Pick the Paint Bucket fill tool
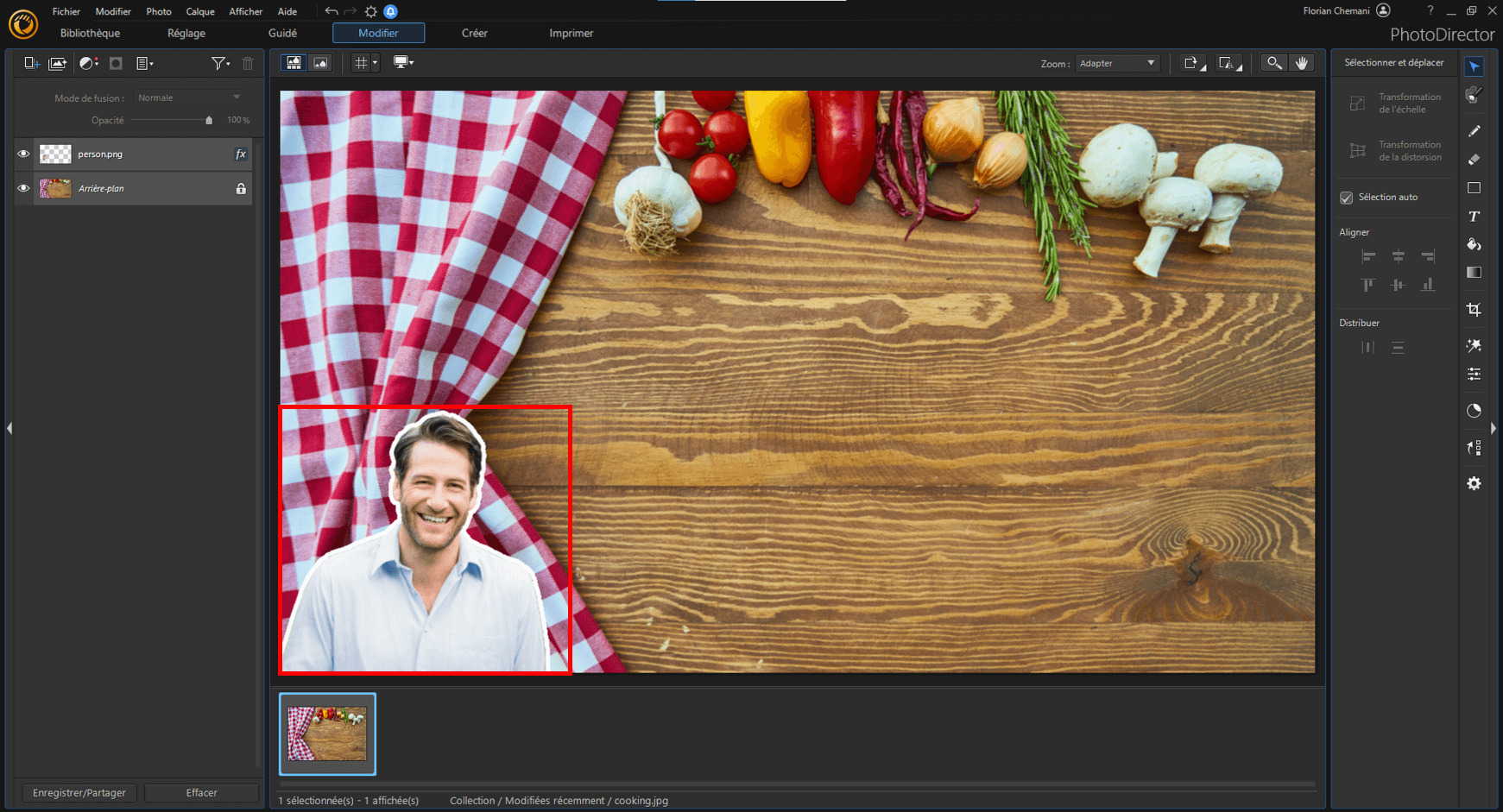Screen dimensions: 1503x812 click(x=1474, y=245)
